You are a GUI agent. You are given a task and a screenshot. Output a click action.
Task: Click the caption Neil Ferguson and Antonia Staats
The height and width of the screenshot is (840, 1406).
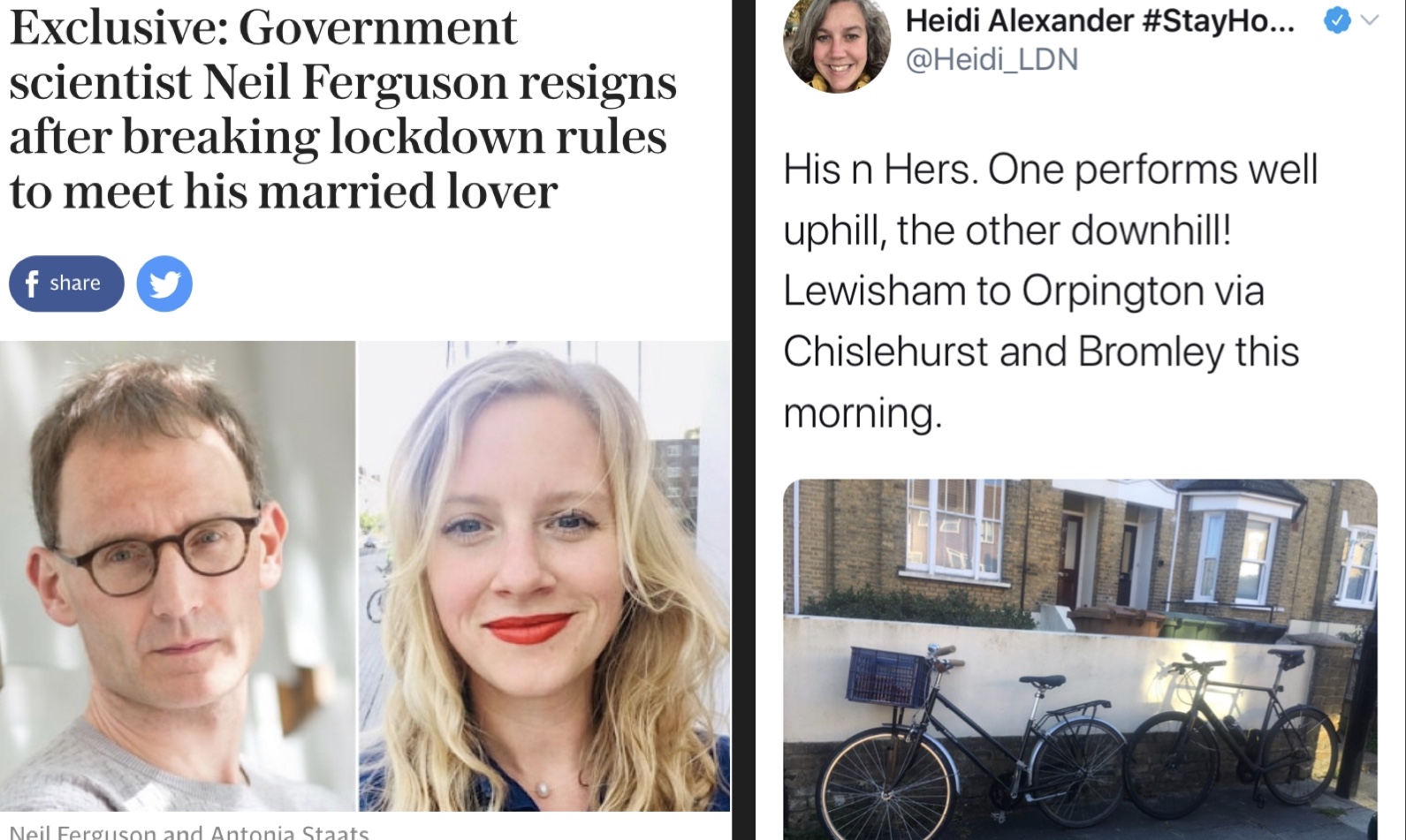(x=189, y=832)
